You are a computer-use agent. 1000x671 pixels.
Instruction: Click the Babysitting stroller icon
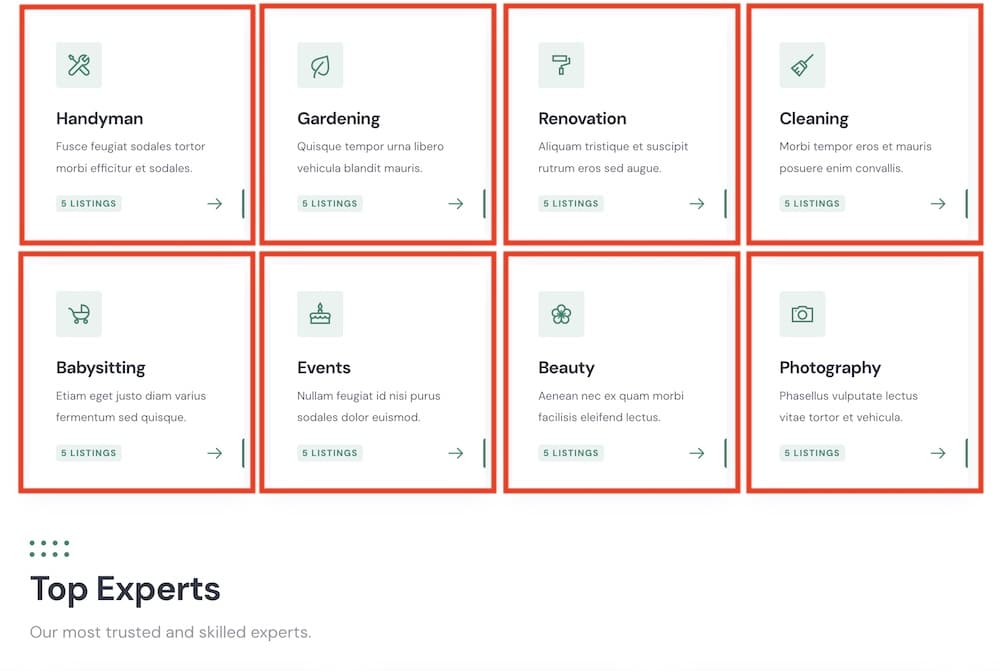[x=78, y=314]
